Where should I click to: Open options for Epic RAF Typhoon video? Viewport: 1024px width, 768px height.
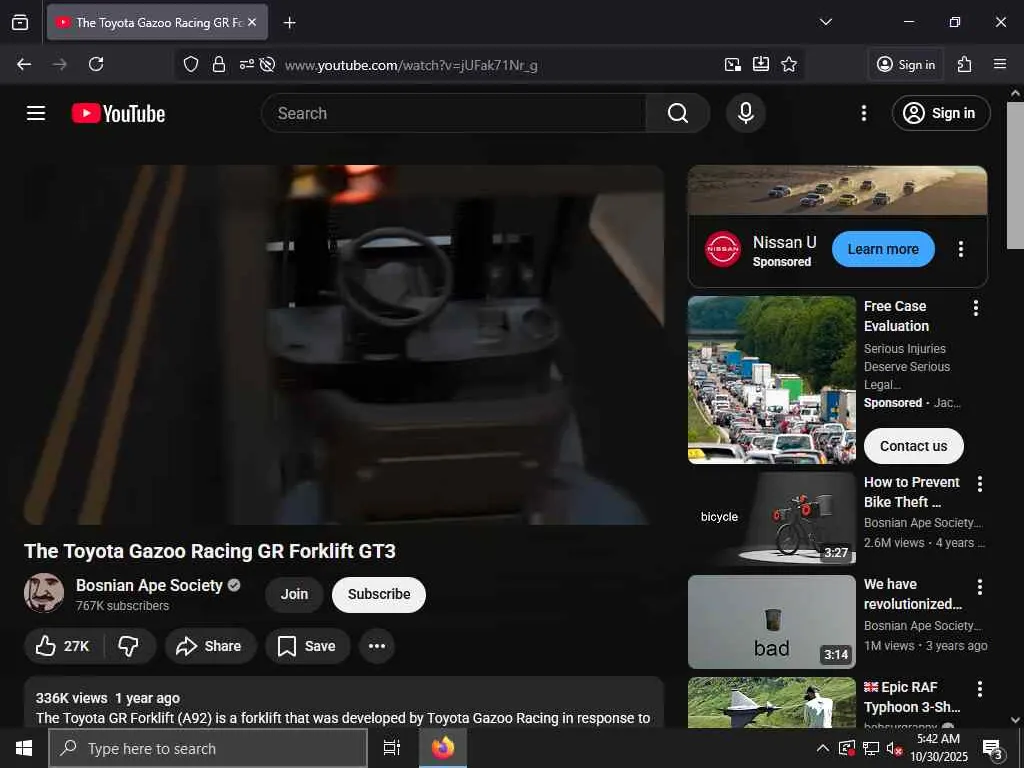[x=979, y=689]
